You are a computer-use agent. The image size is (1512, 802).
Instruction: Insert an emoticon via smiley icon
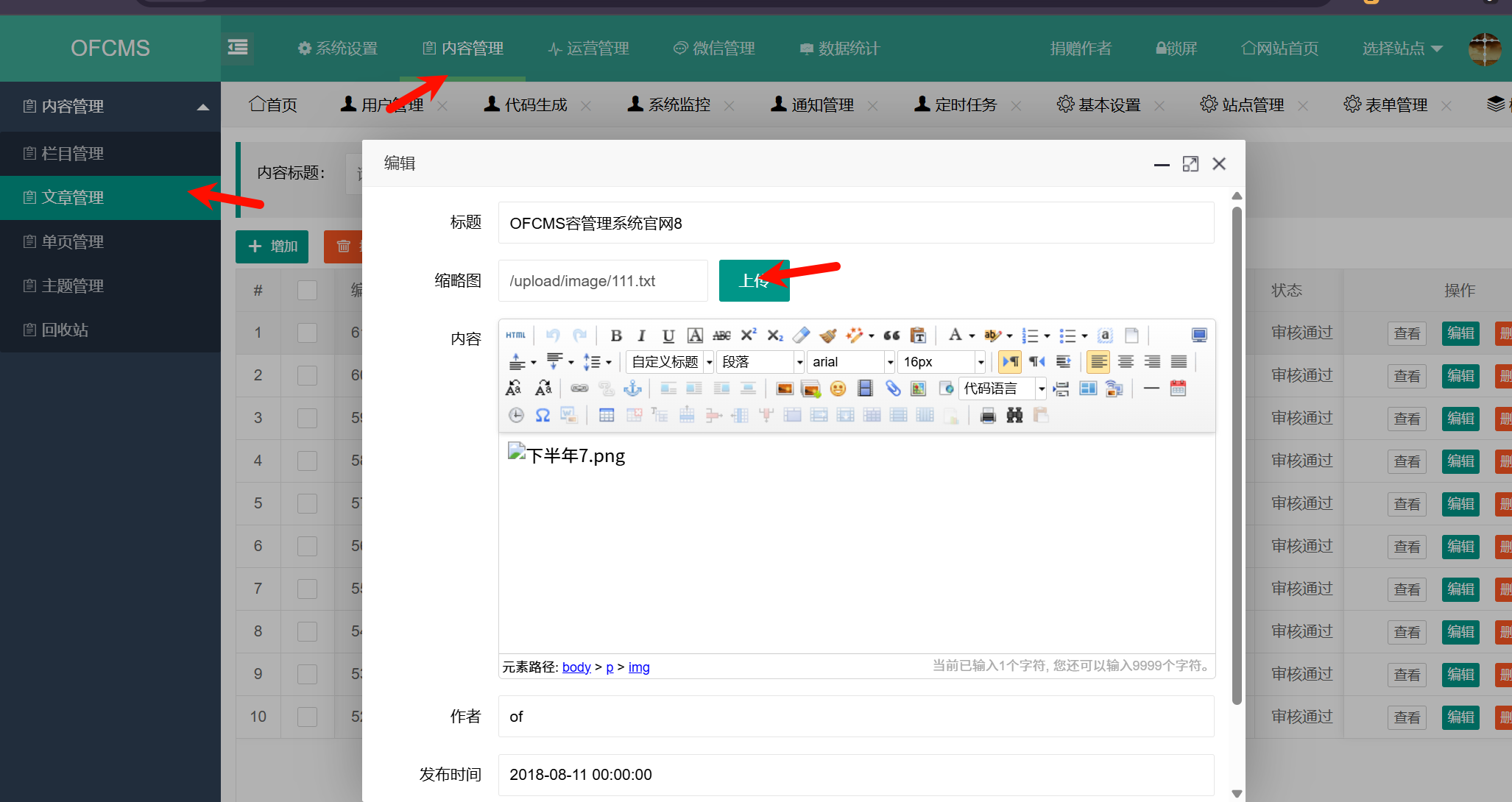point(838,388)
